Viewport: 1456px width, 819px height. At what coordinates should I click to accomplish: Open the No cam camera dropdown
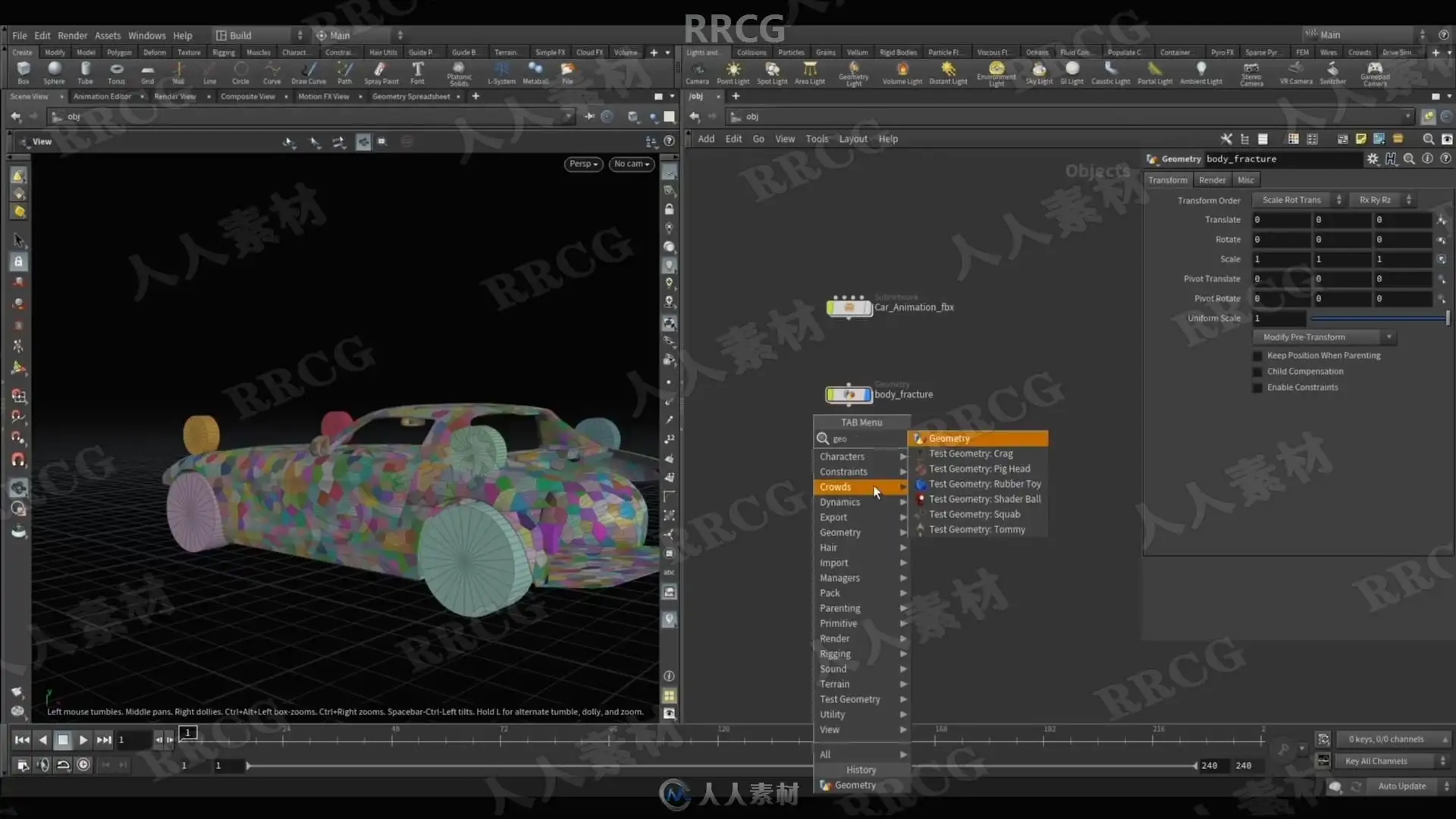(631, 164)
